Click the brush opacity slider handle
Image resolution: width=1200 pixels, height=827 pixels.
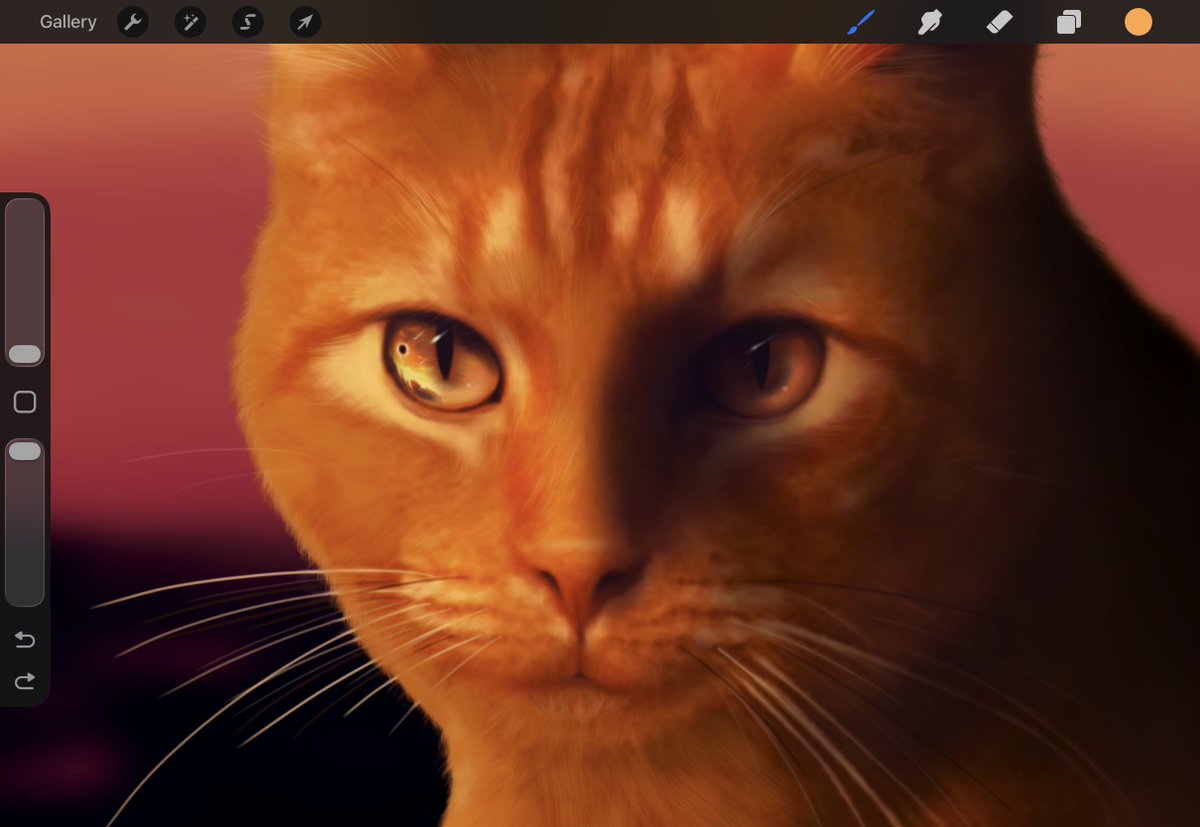point(25,452)
